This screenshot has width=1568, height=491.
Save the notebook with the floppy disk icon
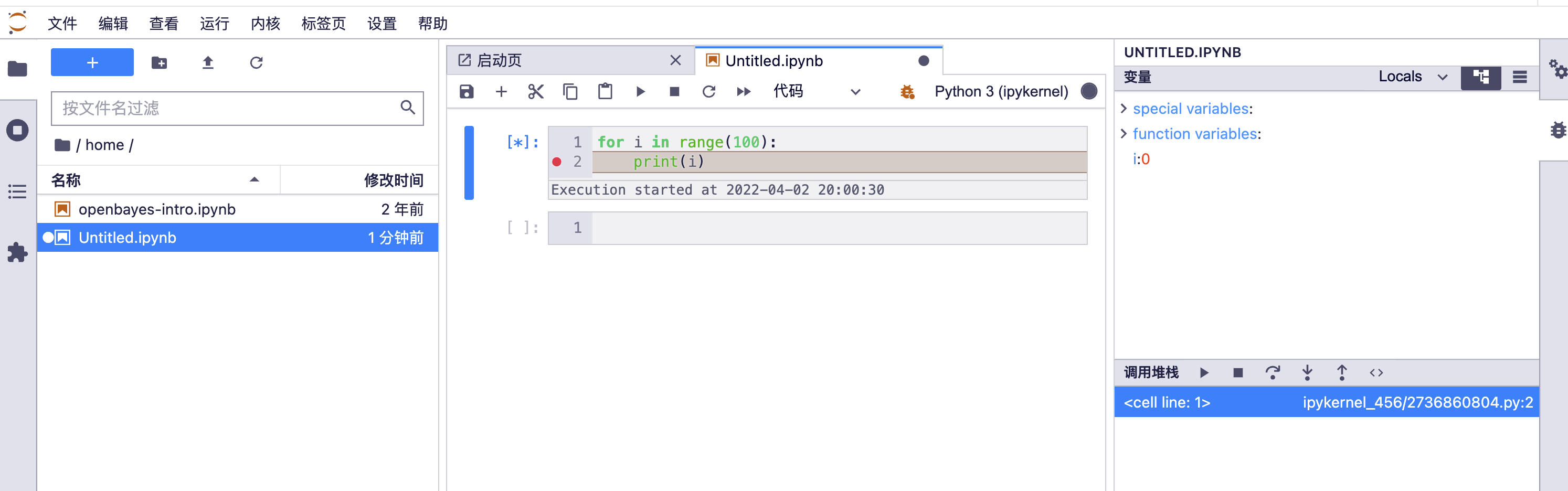pos(467,92)
